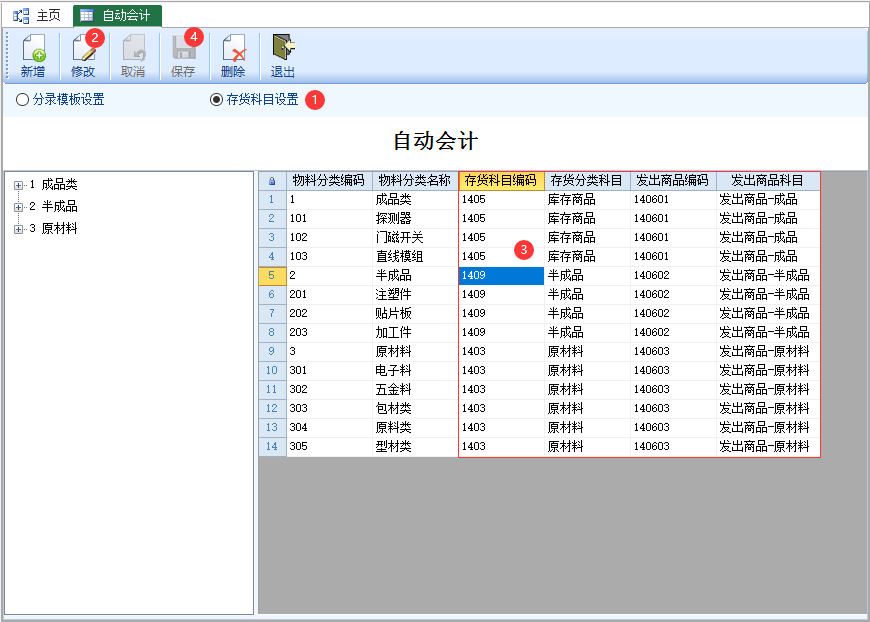
Task: Click category code cell 203
Action: 329,333
